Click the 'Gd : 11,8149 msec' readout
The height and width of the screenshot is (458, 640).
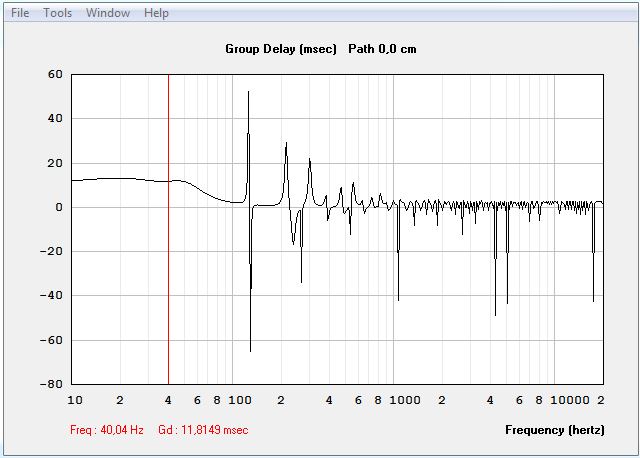(x=203, y=430)
